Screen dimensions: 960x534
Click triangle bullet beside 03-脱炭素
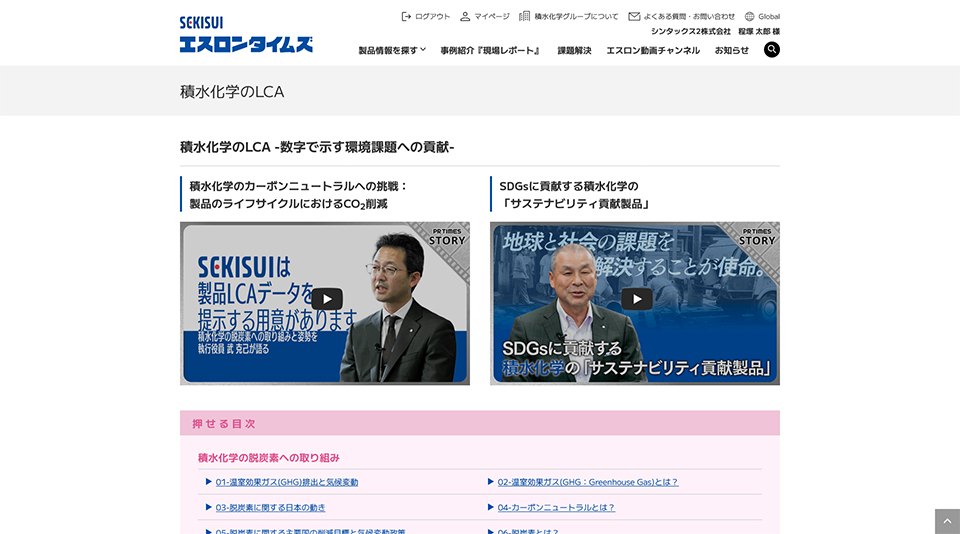[x=209, y=507]
